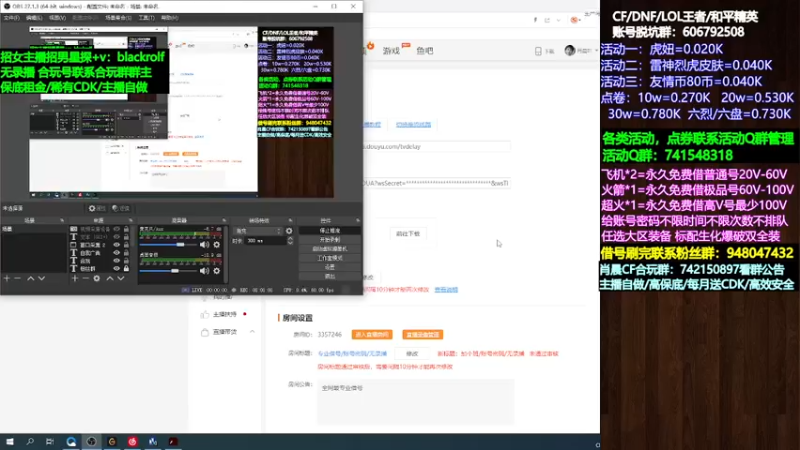800x450 pixels.
Task: Toggle visibility of the Text (GDI+) source
Action: 116,237
